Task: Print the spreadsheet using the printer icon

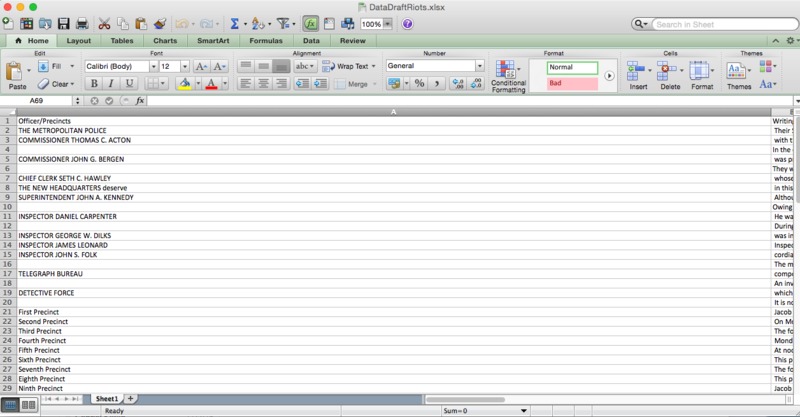Action: (82, 23)
